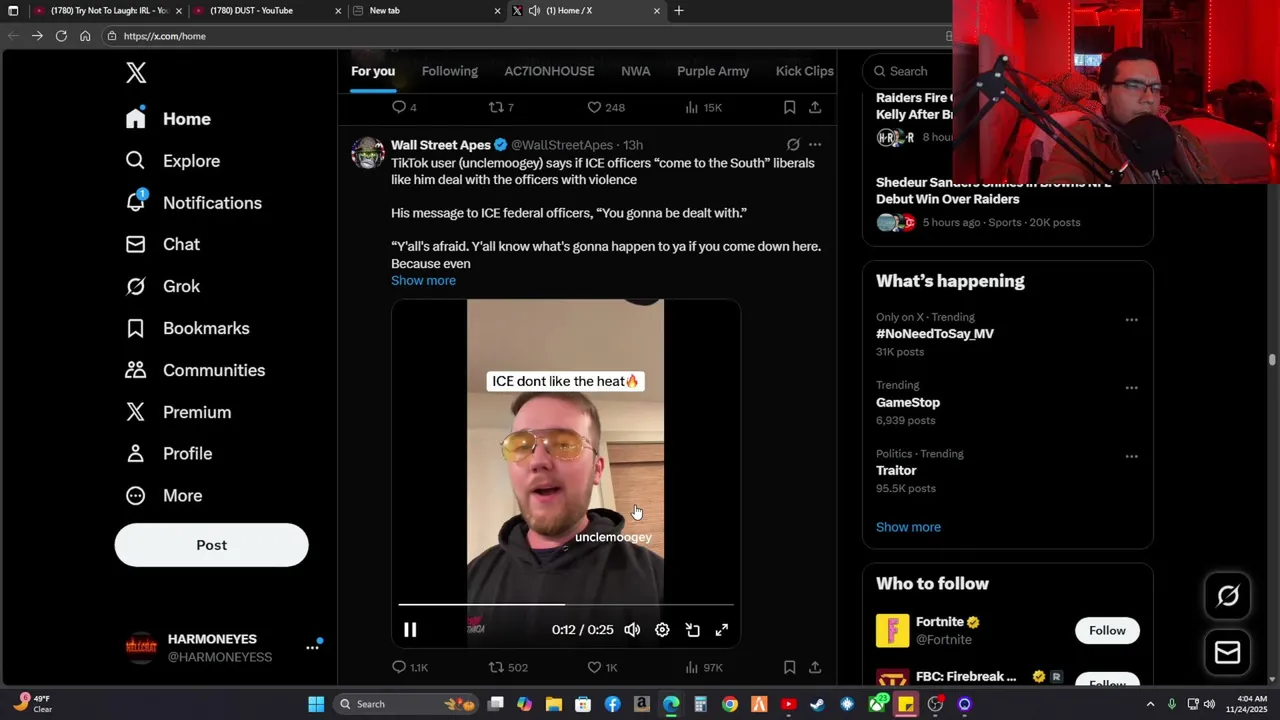
Task: Open Grok in the sidebar
Action: [162, 286]
